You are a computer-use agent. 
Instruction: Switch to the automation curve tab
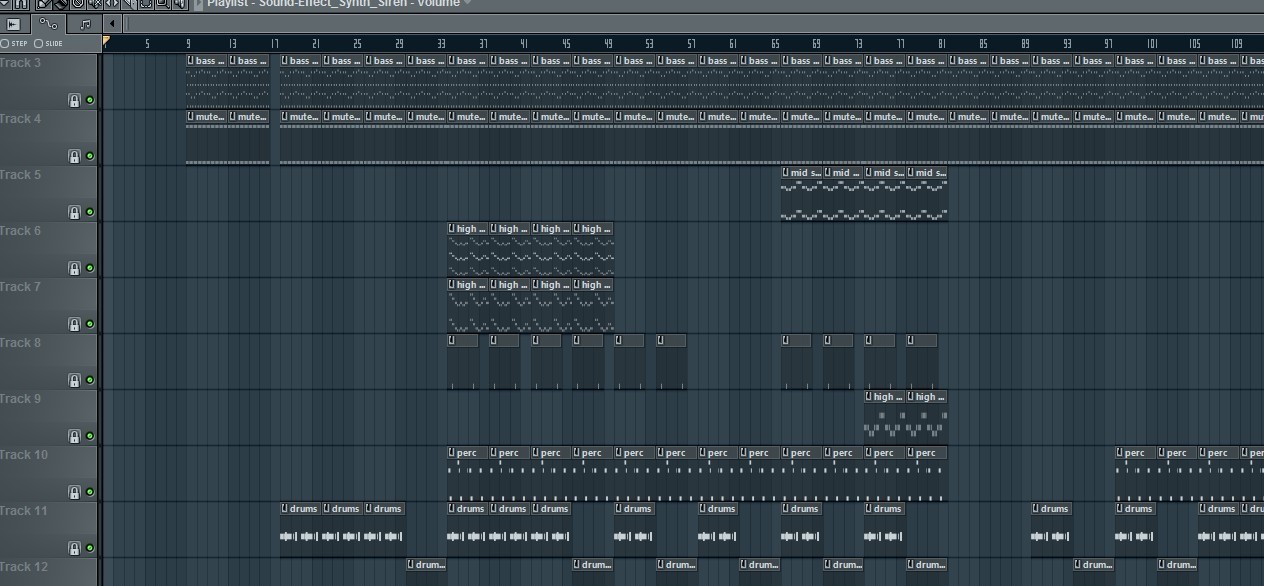(x=48, y=24)
